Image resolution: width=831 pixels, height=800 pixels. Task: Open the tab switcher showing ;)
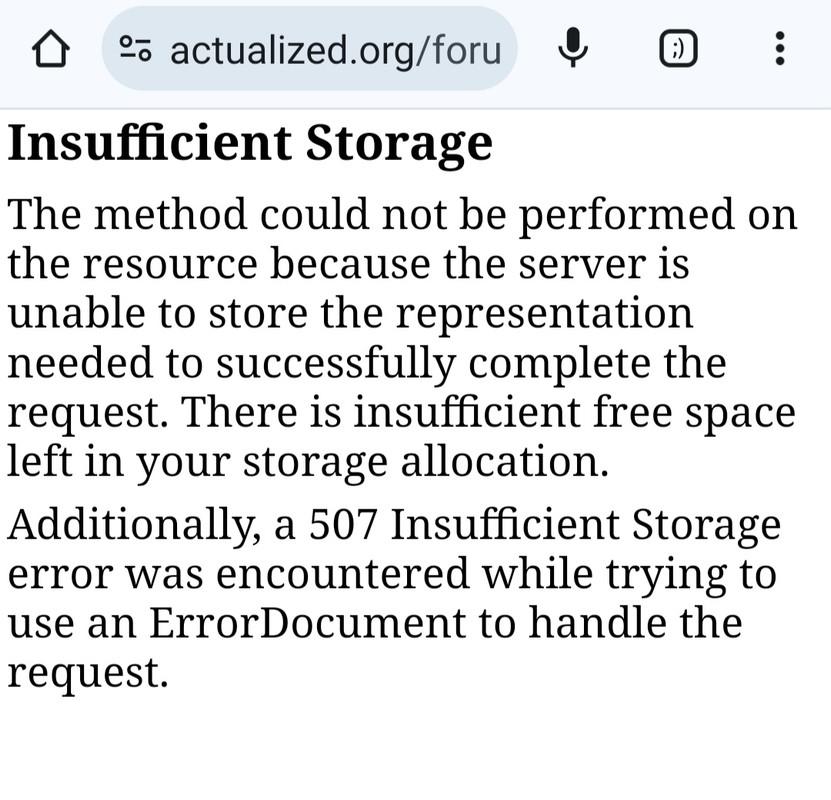[x=678, y=49]
